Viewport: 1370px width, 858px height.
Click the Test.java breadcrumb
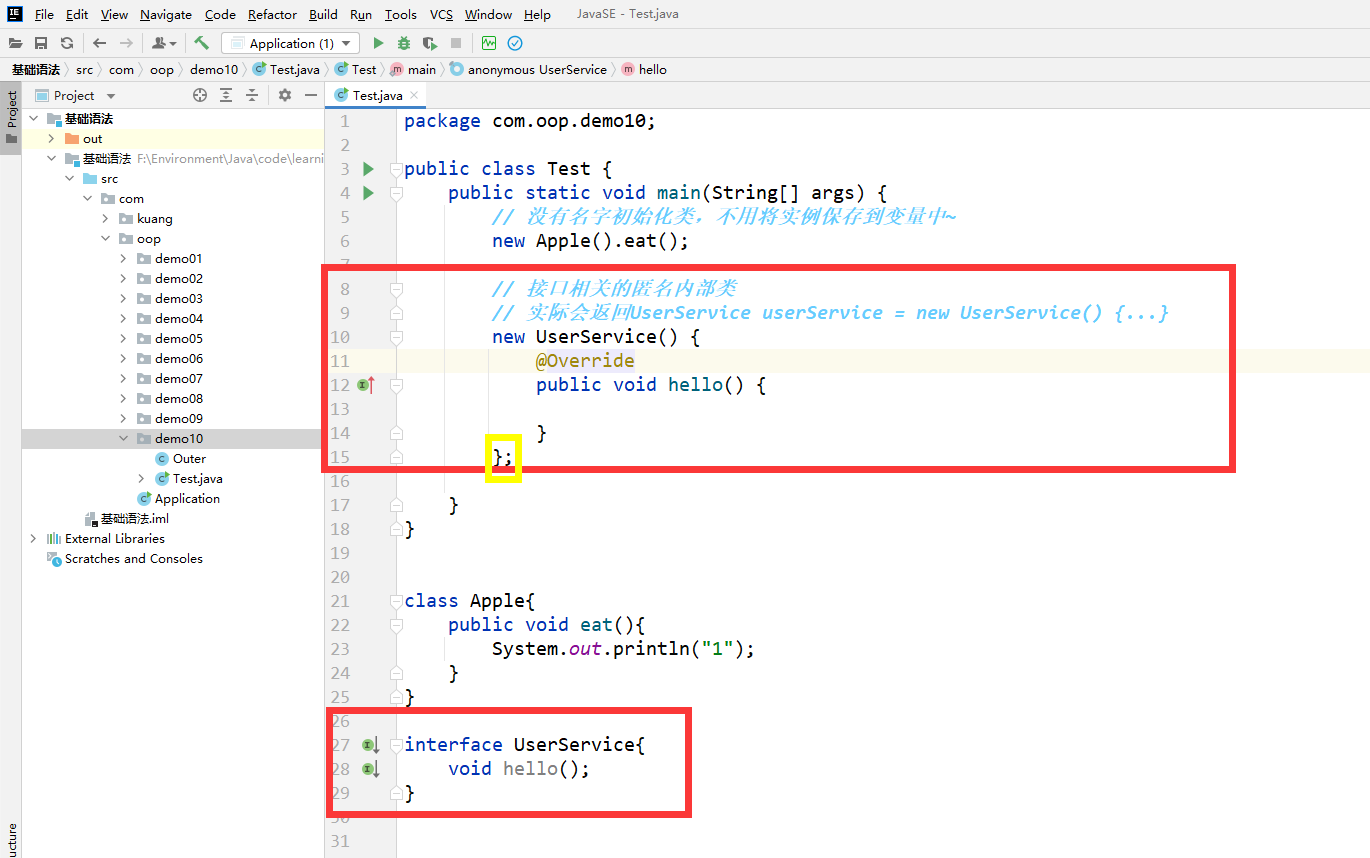[x=286, y=69]
